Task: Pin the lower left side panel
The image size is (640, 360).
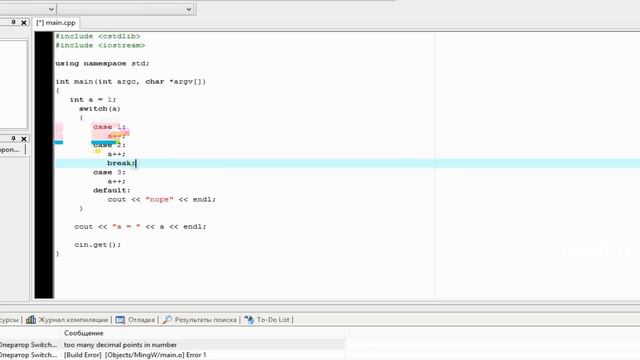Action: 13,138
